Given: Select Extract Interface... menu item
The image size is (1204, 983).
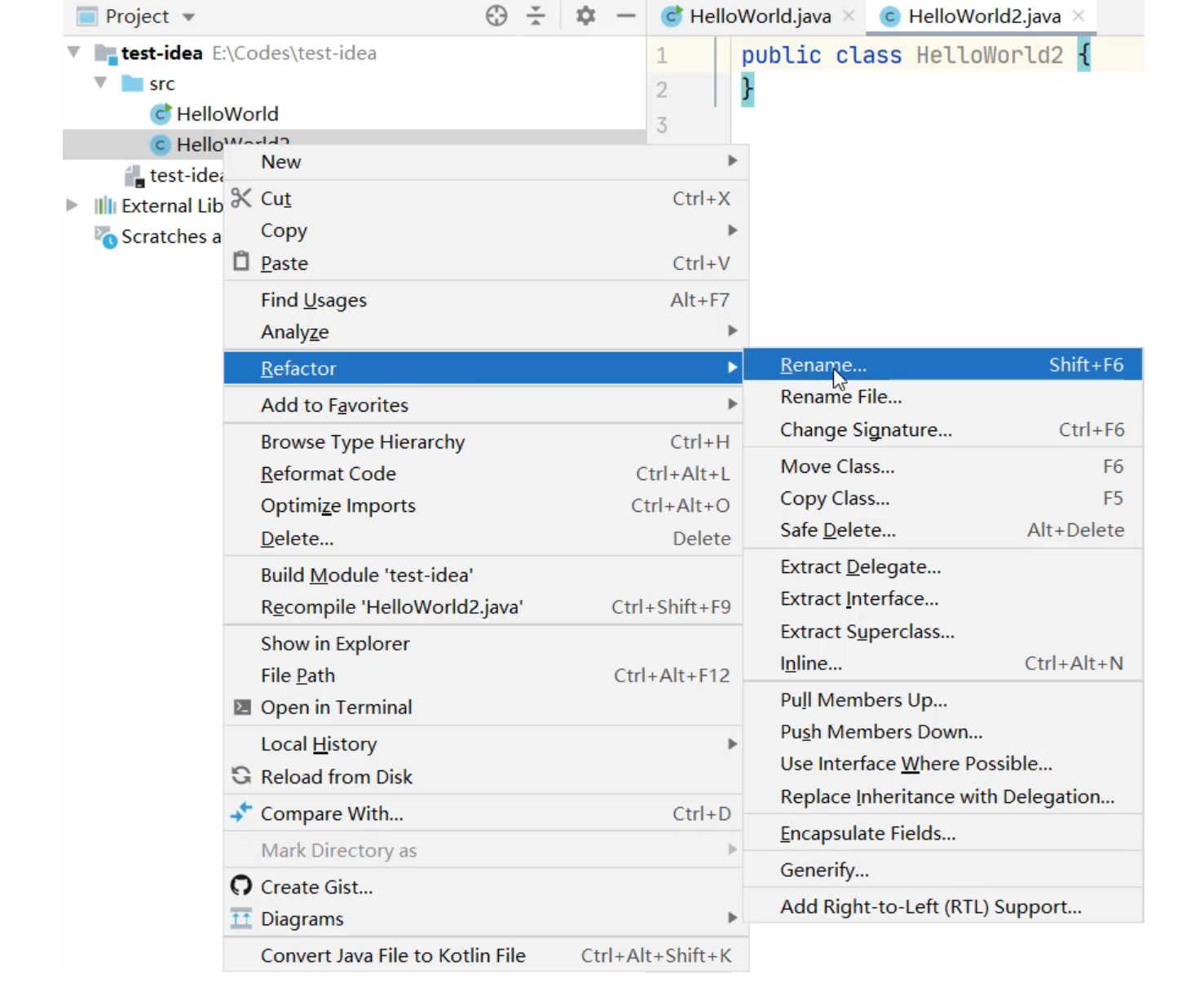Looking at the screenshot, I should click(x=943, y=599).
